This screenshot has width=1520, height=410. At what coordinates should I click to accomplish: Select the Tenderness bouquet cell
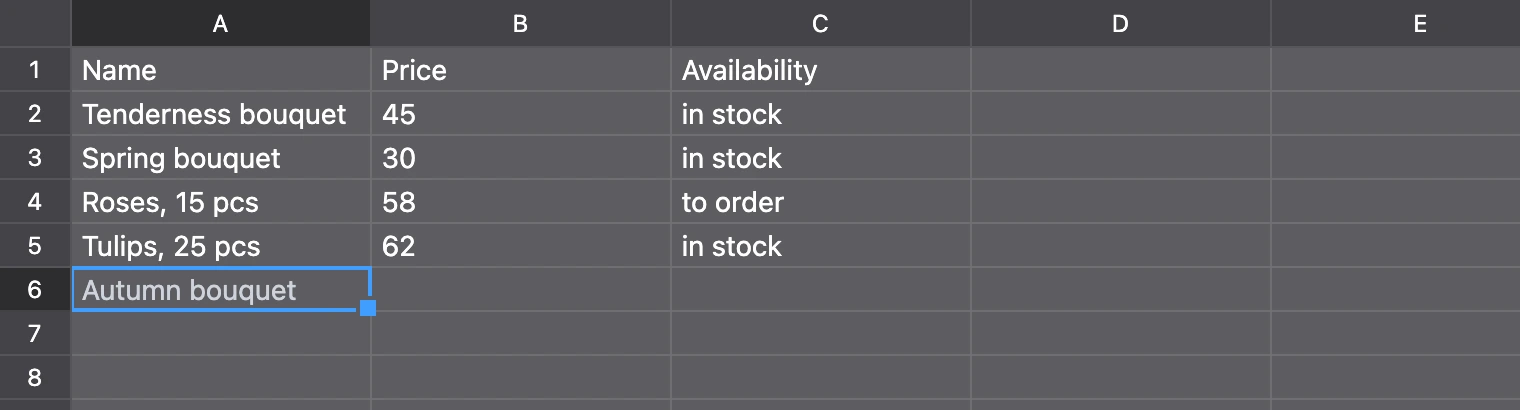pos(221,114)
